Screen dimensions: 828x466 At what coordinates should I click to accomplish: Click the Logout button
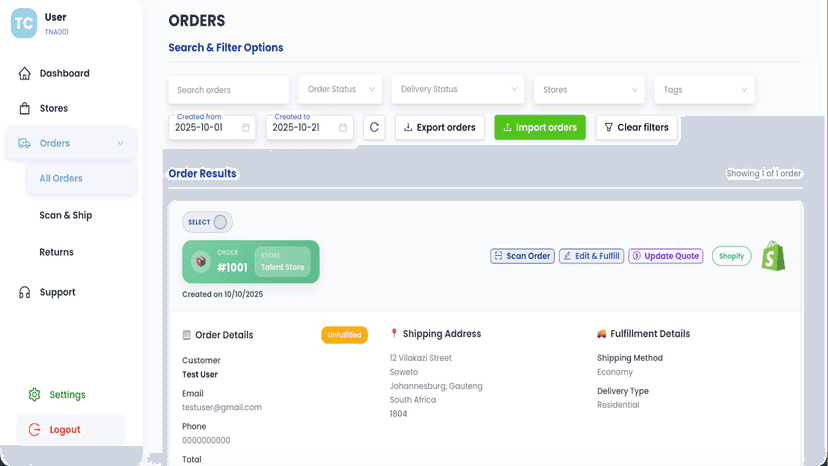pos(71,430)
